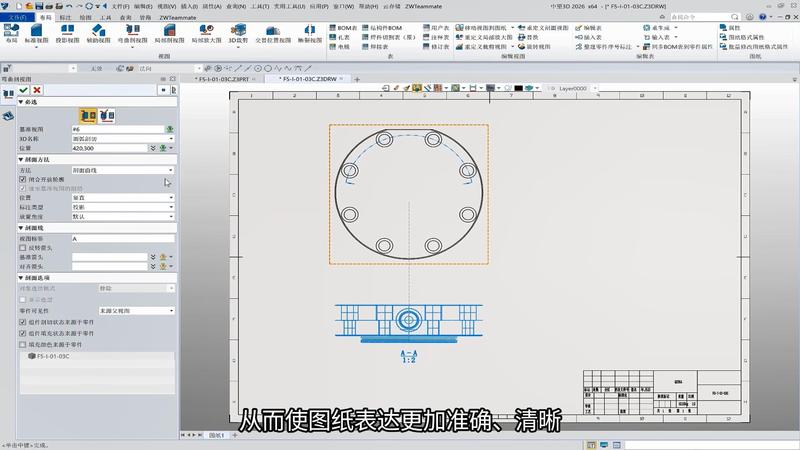The width and height of the screenshot is (800, 450).
Task: Switch to the F5-I-01-03C.Z3PRT document tab
Action: (x=221, y=77)
